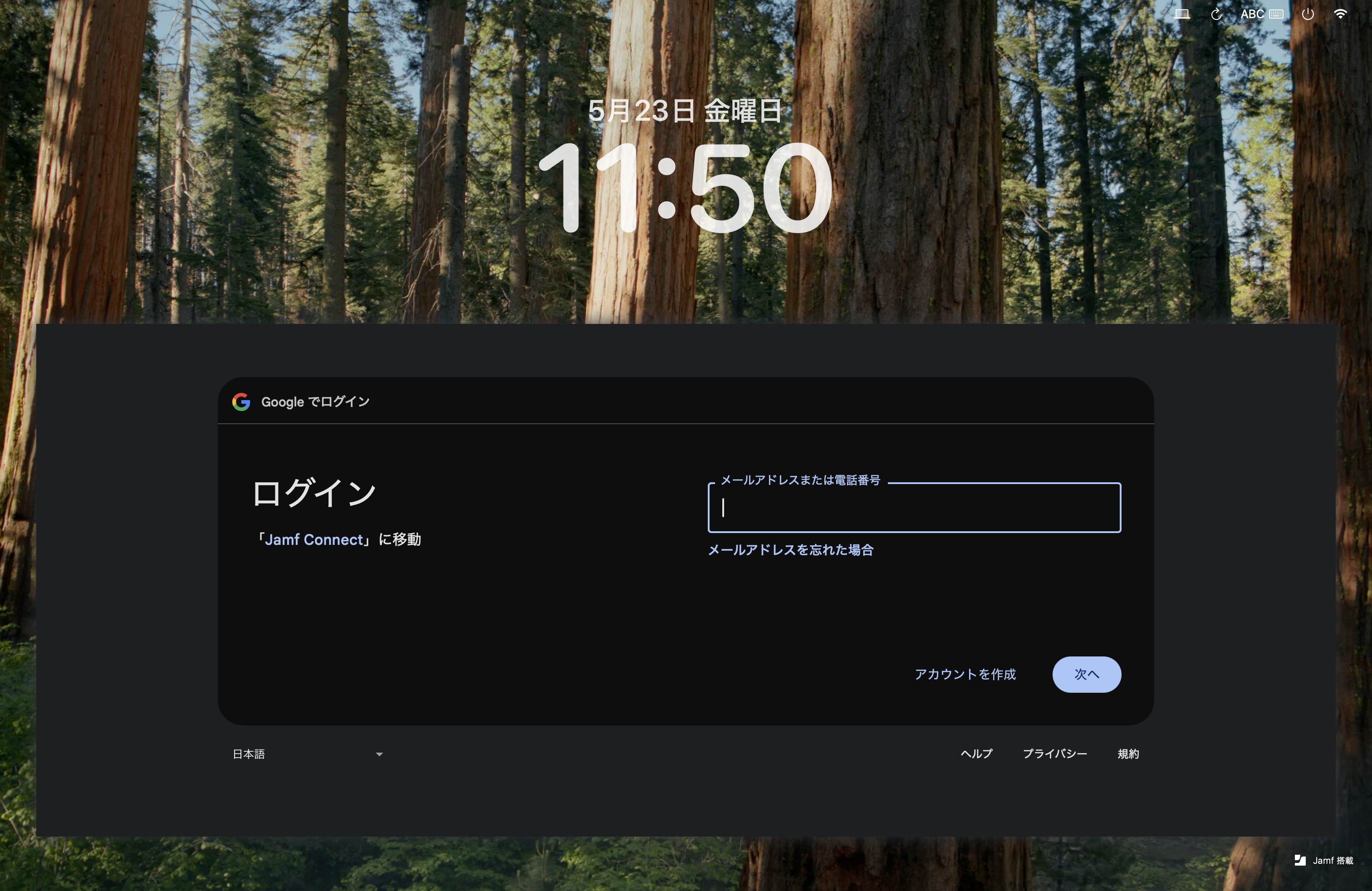Click the language dropdown arrow
This screenshot has width=1372, height=891.
379,754
